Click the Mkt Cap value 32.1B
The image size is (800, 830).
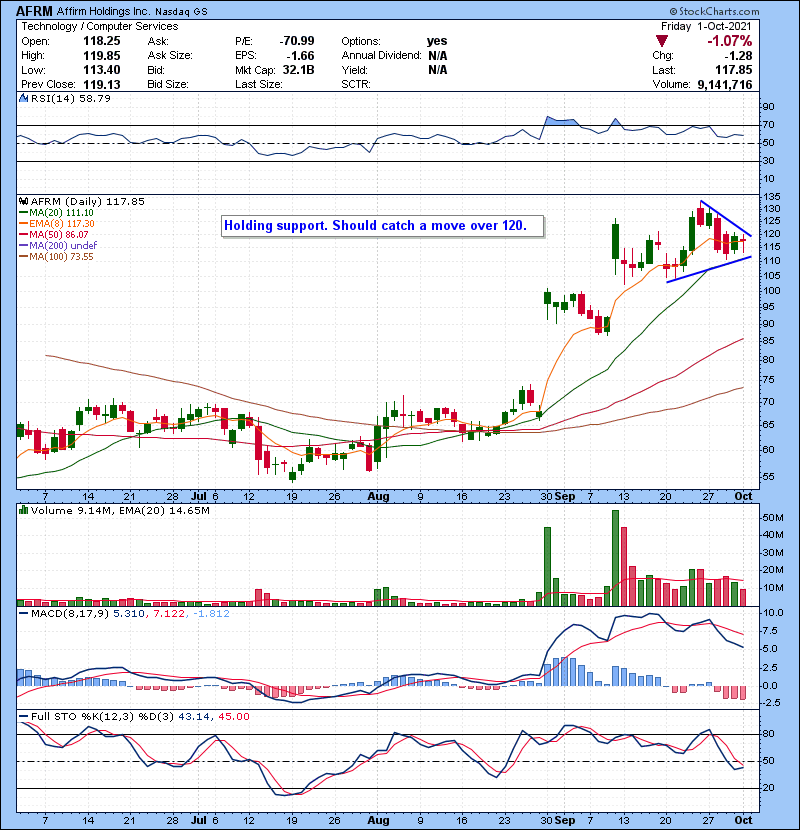(x=298, y=70)
